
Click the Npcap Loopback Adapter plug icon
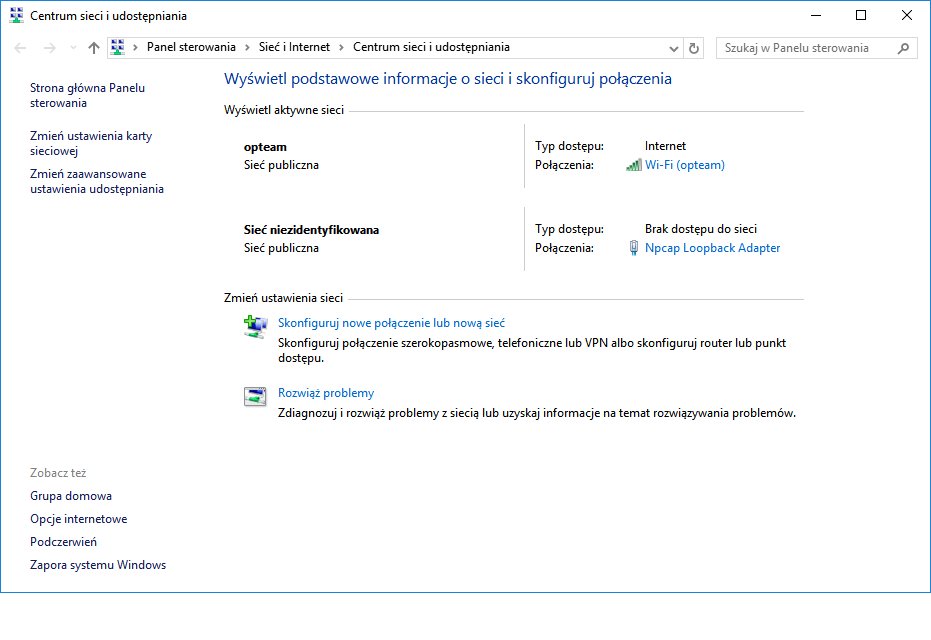pyautogui.click(x=633, y=248)
